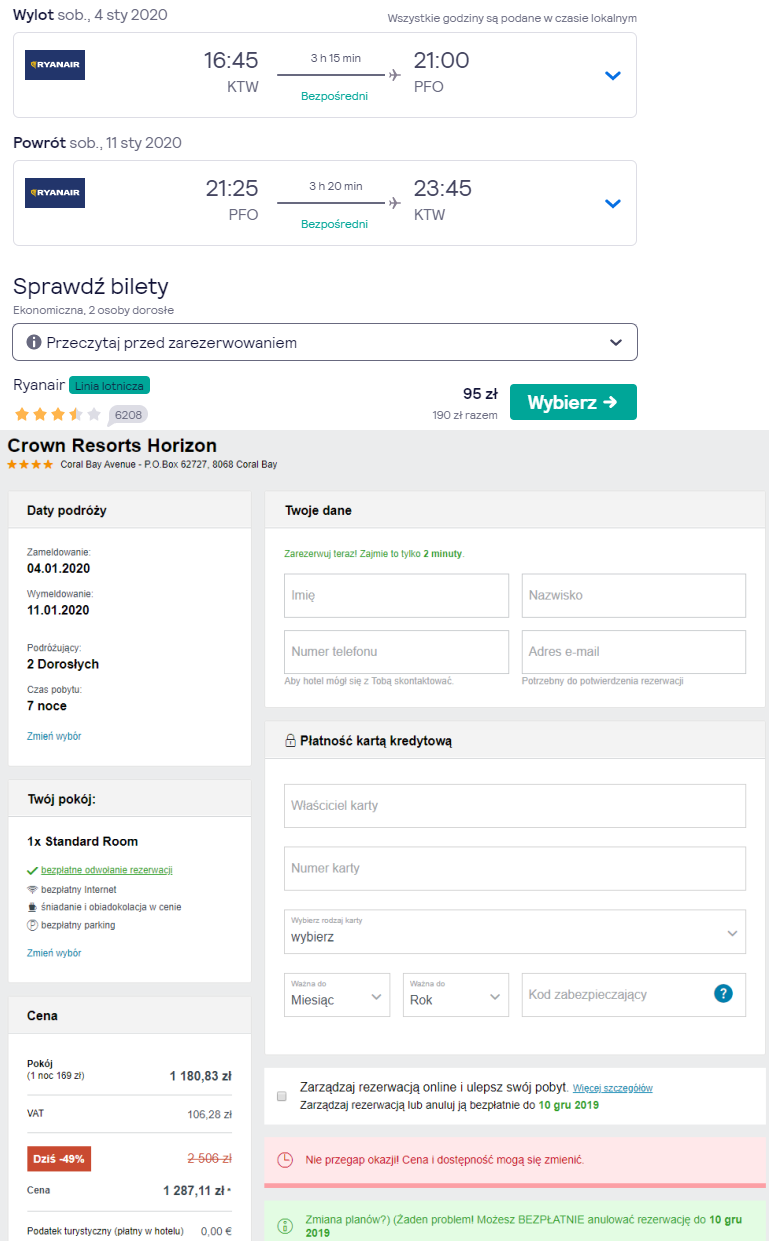The height and width of the screenshot is (1241, 769).
Task: Expand return flight PFO to KTW details
Action: click(613, 204)
